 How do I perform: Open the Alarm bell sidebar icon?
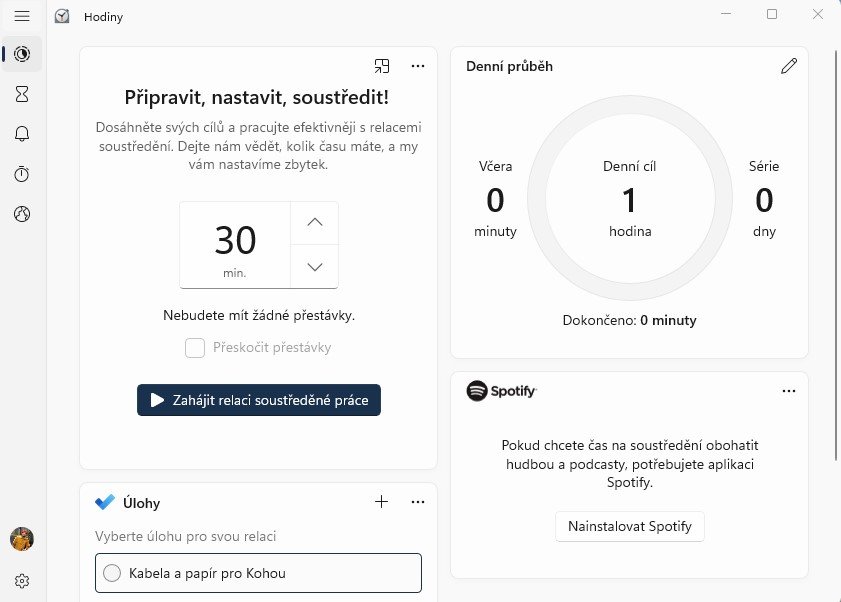(x=22, y=134)
